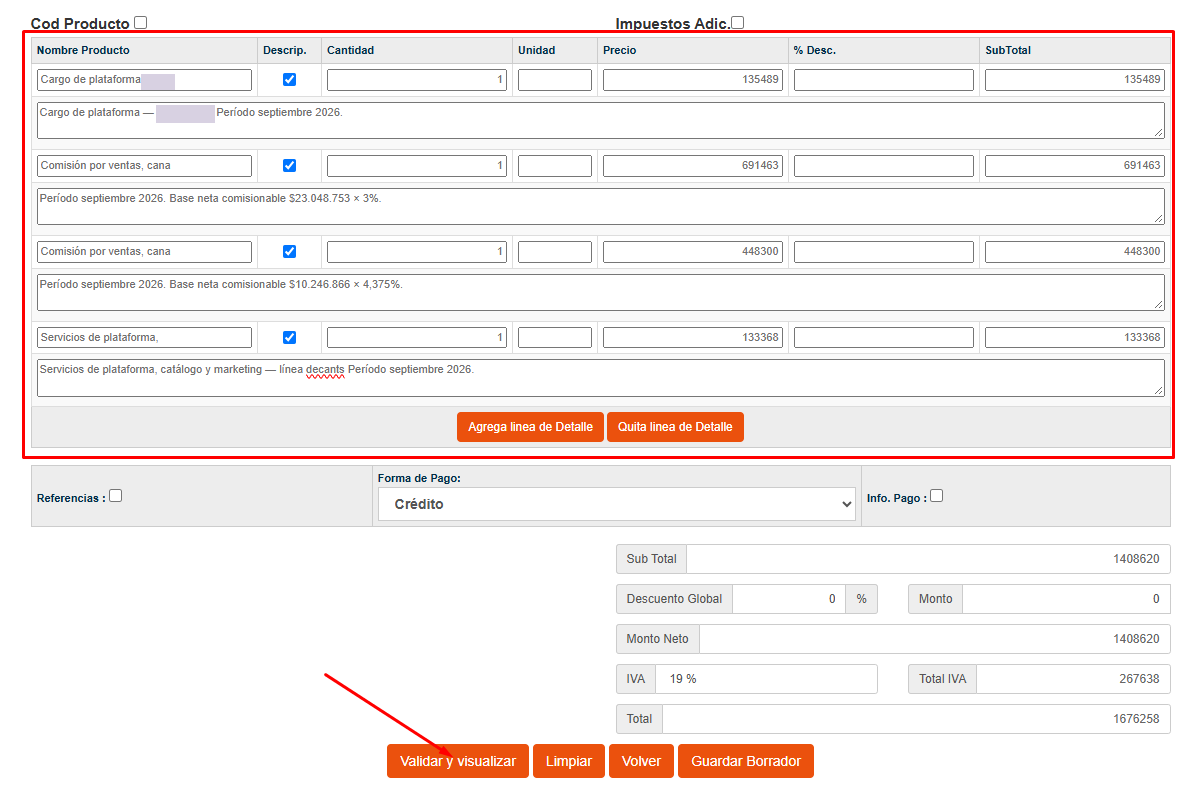The height and width of the screenshot is (791, 1190).
Task: Click Quita linea de Detalle button
Action: [675, 427]
